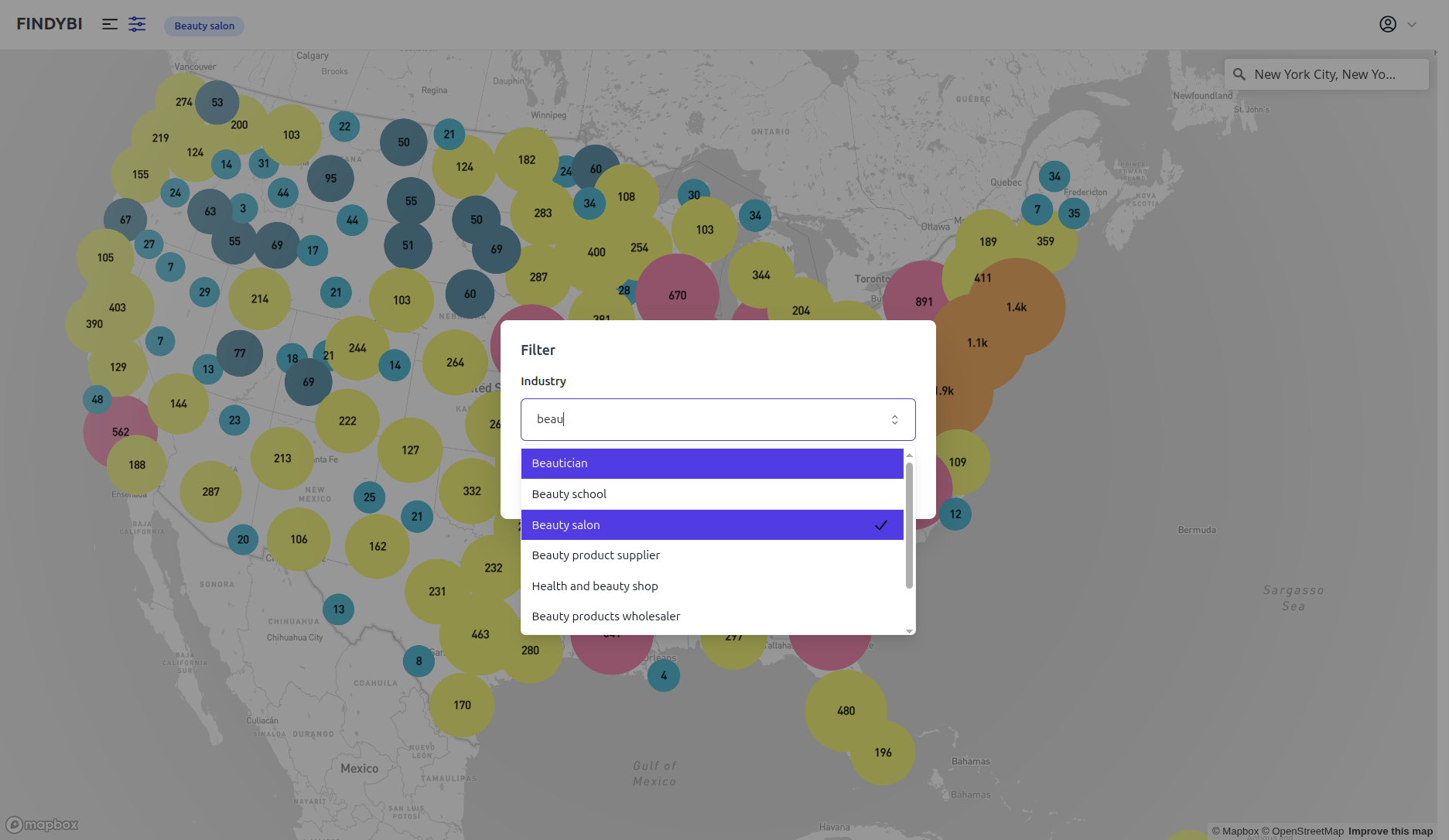Screen dimensions: 1449x840
Task: Click the dropdown list scrollbar thumb
Action: 909,525
